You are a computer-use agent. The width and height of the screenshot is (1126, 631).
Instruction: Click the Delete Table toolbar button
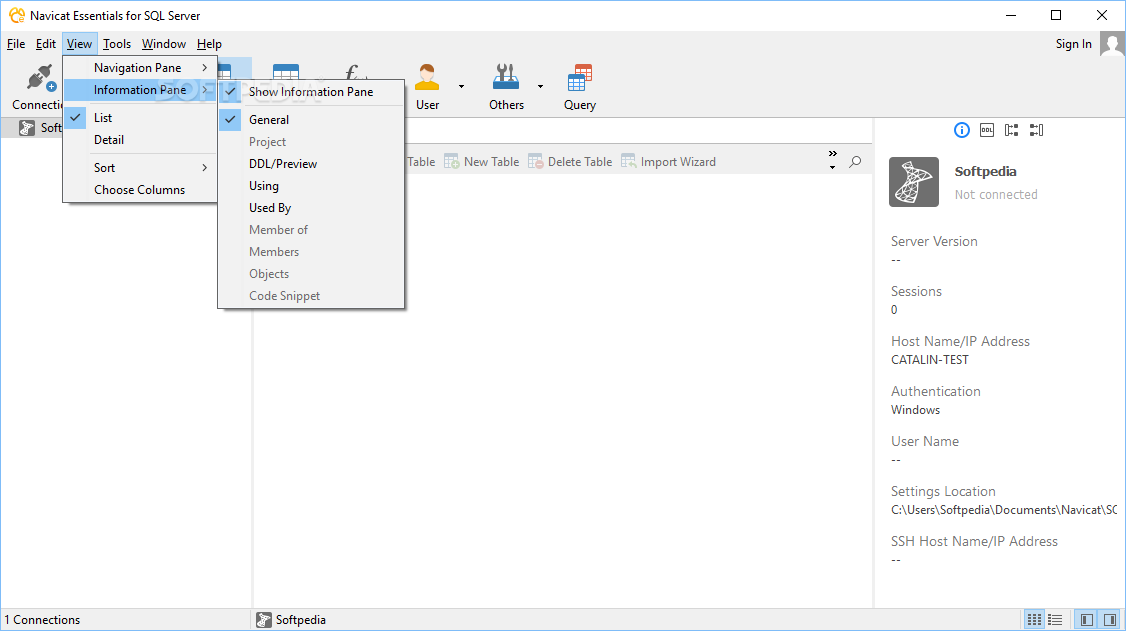click(x=569, y=162)
